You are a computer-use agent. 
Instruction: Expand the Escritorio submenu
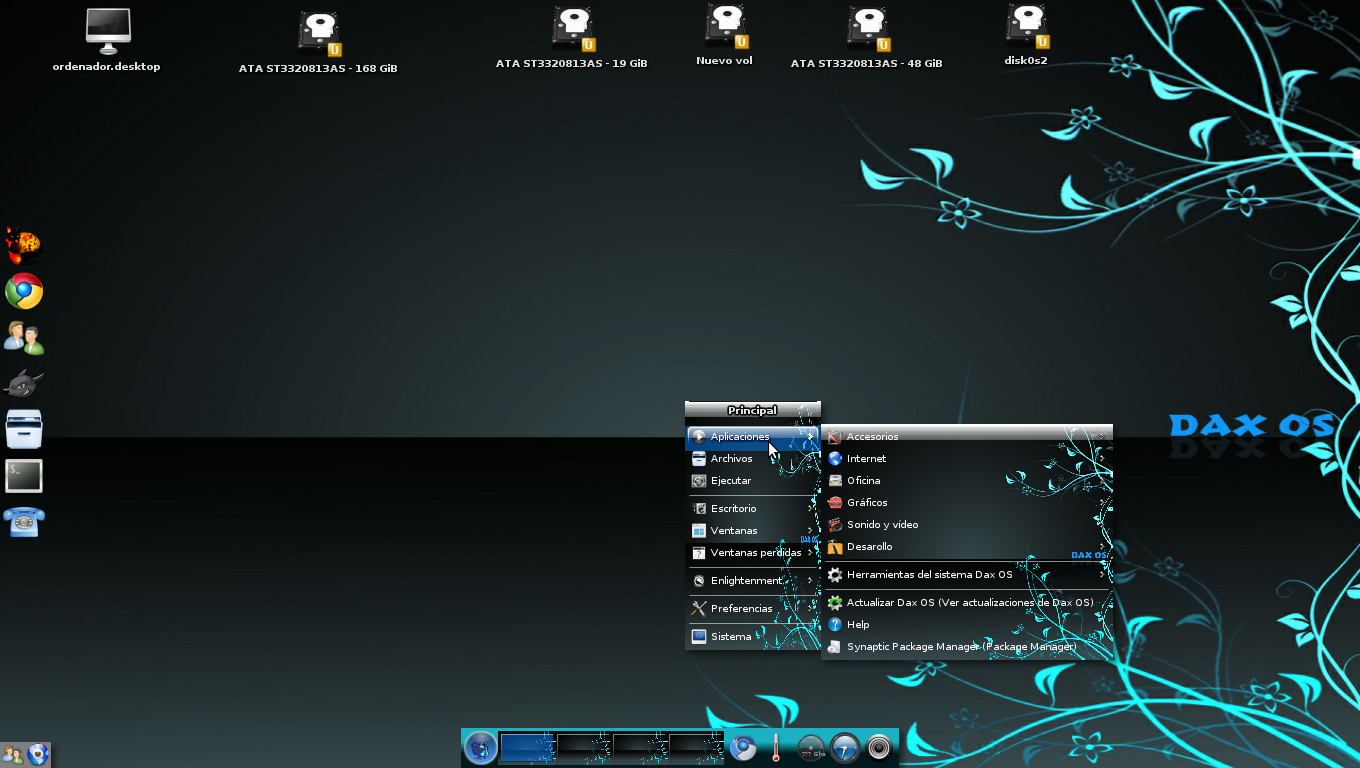753,509
